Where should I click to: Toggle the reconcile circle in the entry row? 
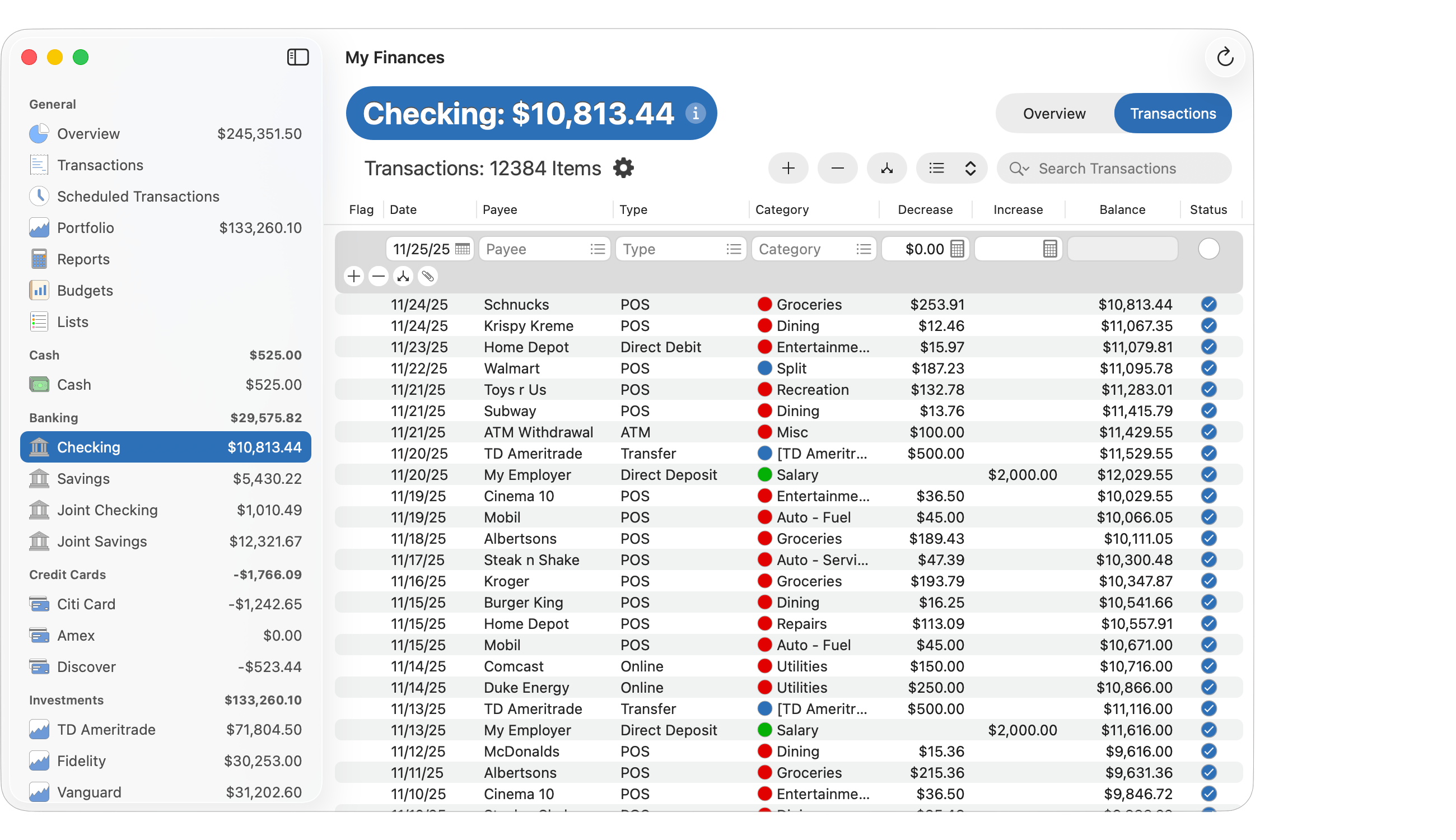tap(1209, 249)
